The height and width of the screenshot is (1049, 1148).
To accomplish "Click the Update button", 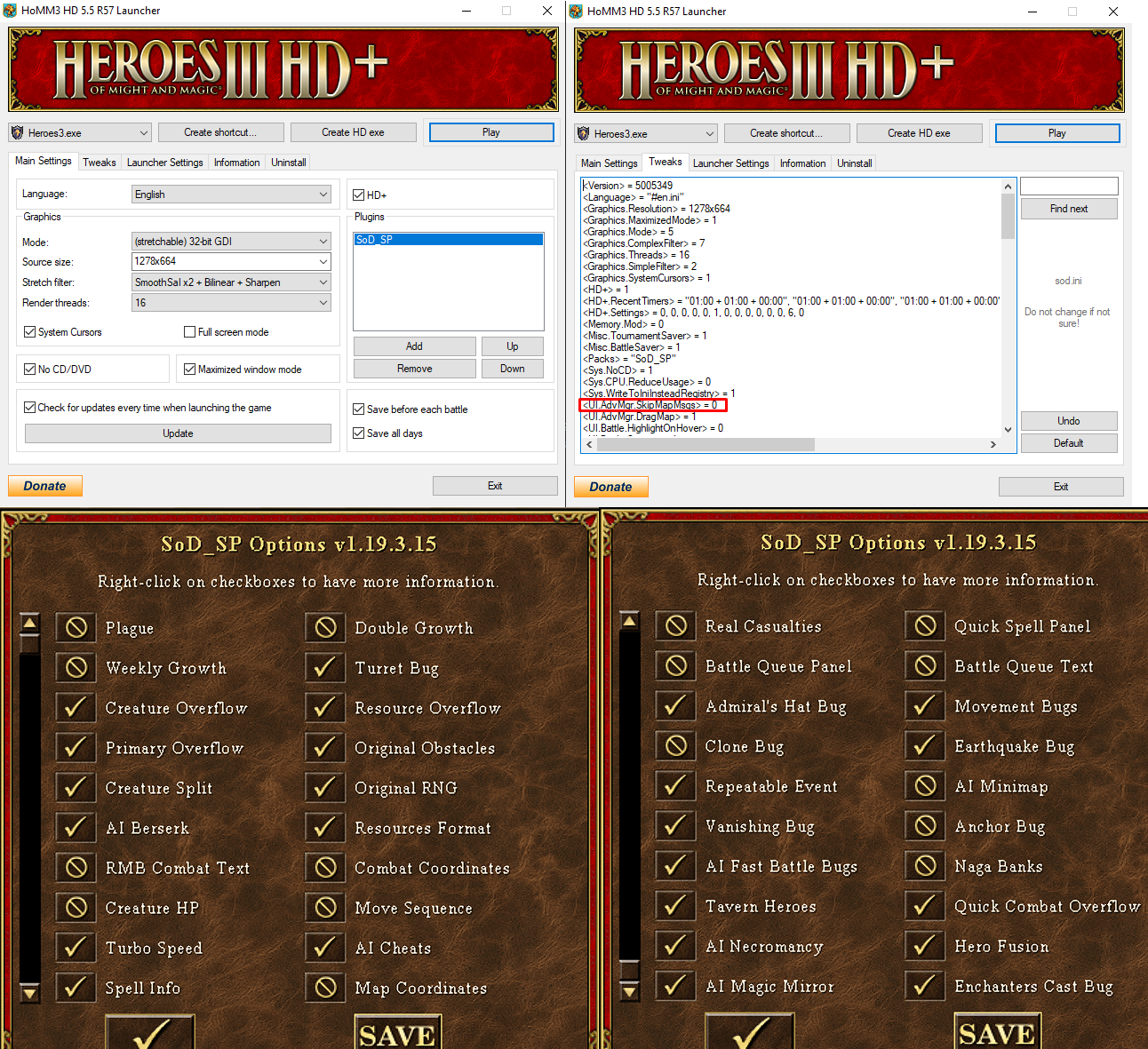I will pos(178,433).
